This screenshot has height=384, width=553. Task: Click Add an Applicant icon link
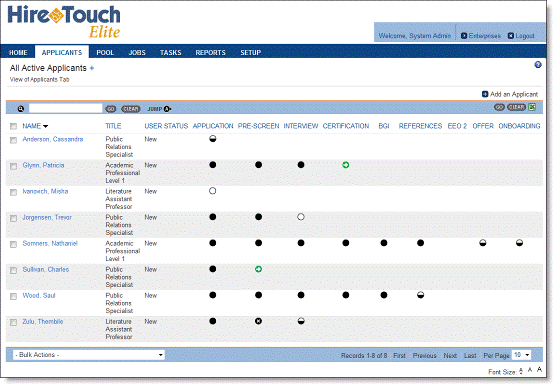click(485, 94)
